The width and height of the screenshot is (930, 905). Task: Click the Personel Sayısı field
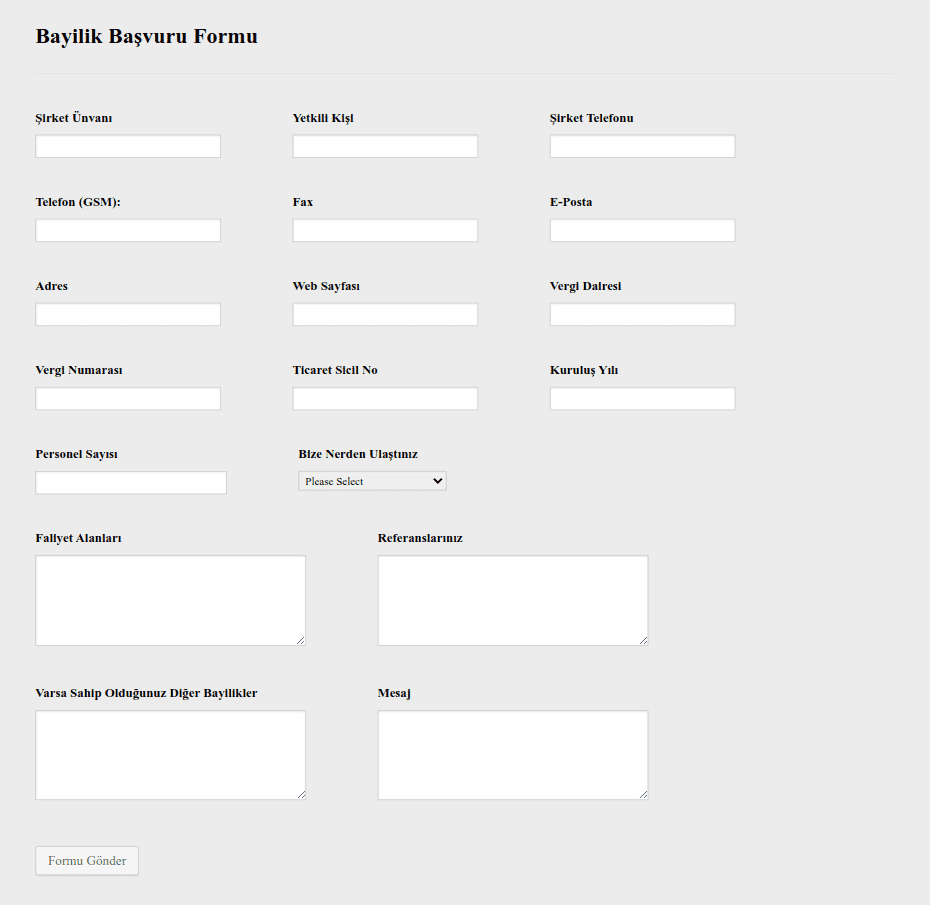coord(131,483)
